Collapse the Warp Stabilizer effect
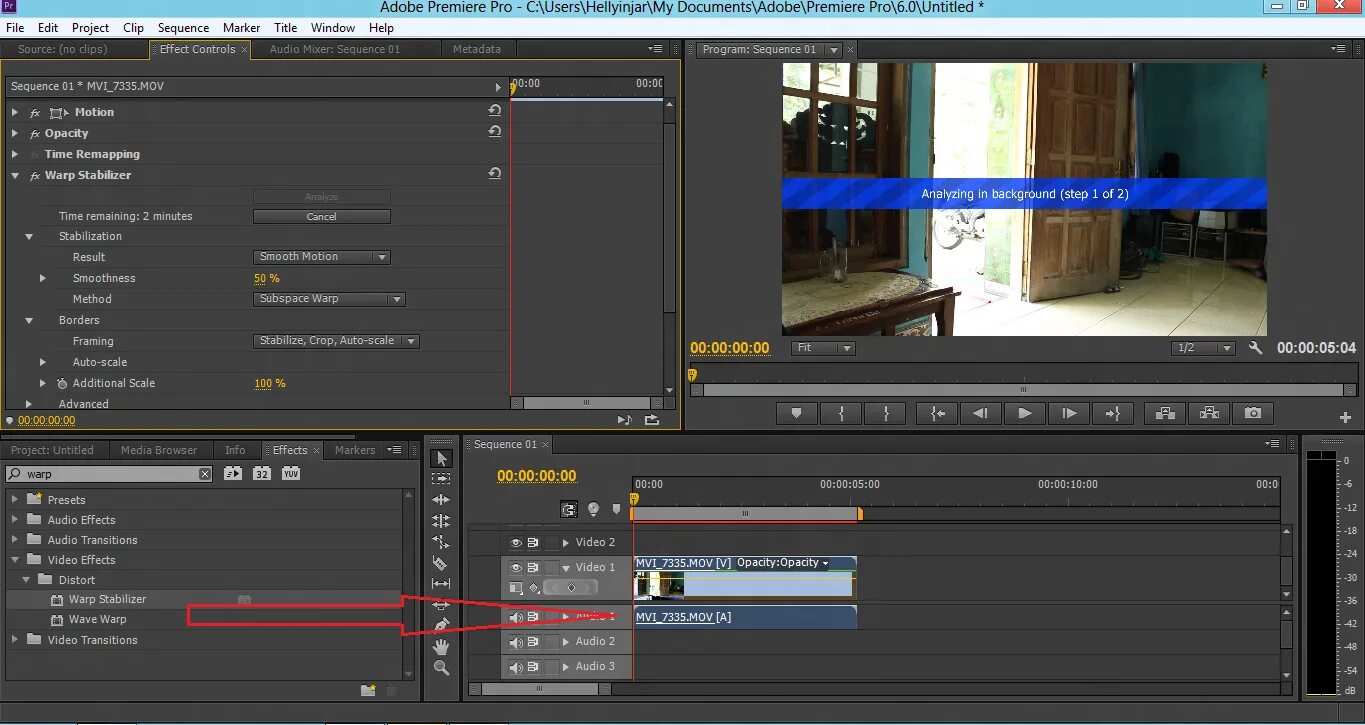Viewport: 1365px width, 725px height. tap(15, 175)
